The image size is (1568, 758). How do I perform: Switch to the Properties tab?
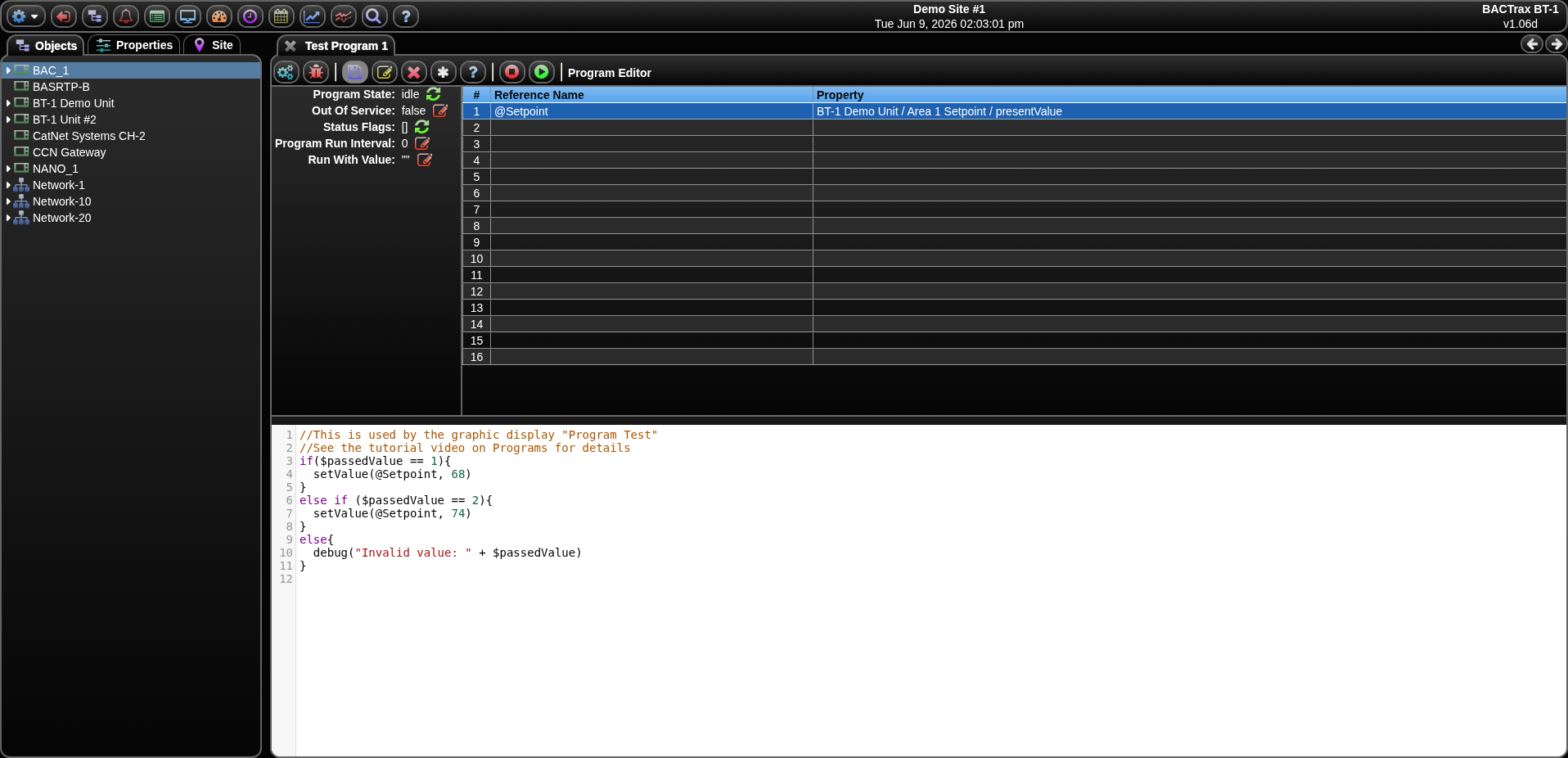pyautogui.click(x=134, y=45)
